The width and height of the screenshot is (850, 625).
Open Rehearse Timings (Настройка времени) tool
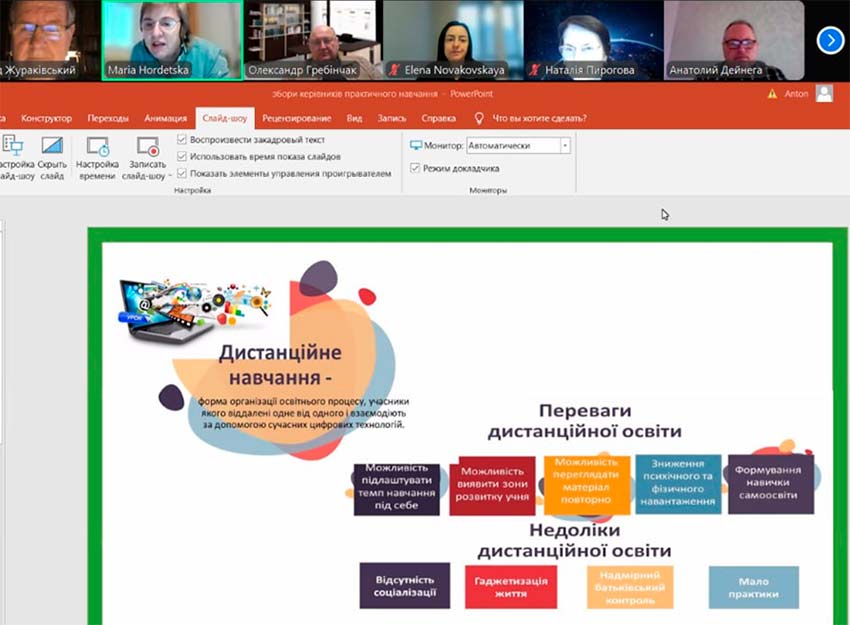coord(97,147)
